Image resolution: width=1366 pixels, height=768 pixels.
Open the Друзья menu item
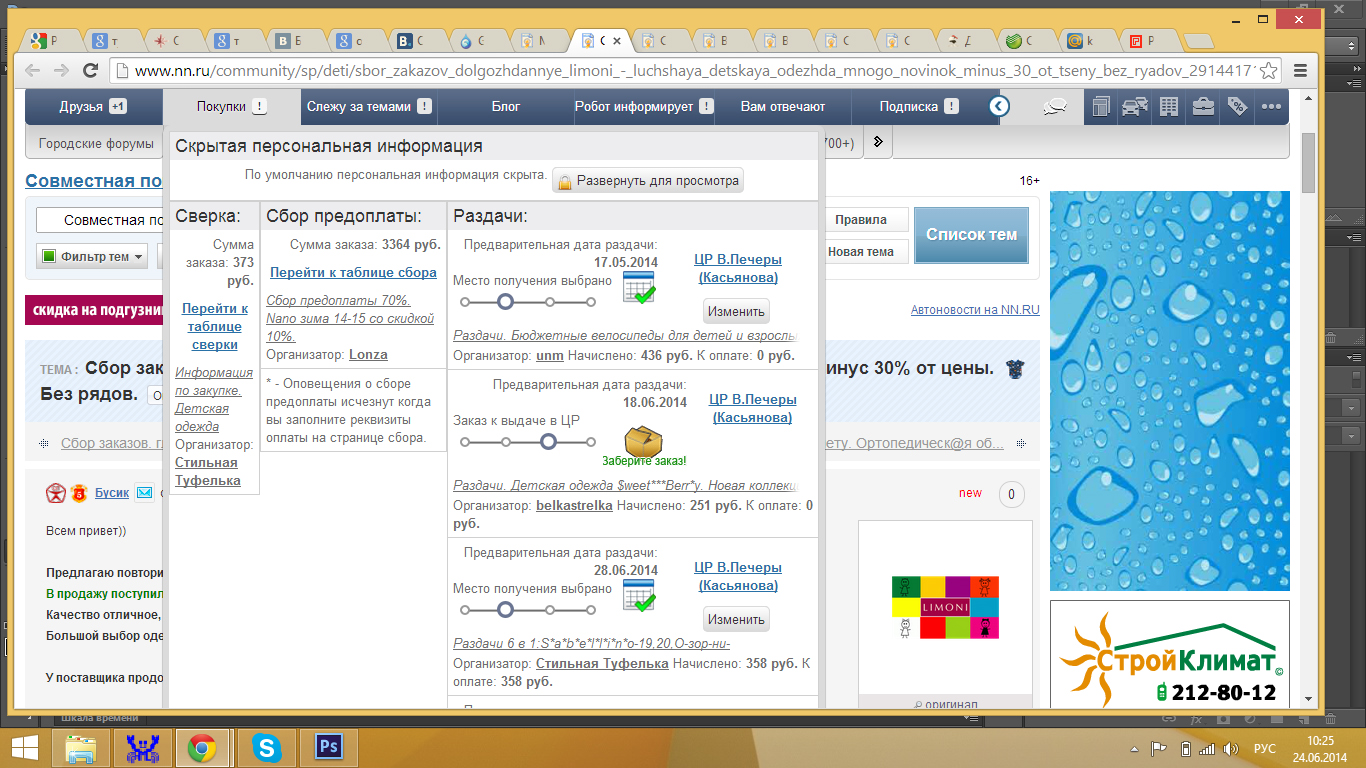[93, 106]
